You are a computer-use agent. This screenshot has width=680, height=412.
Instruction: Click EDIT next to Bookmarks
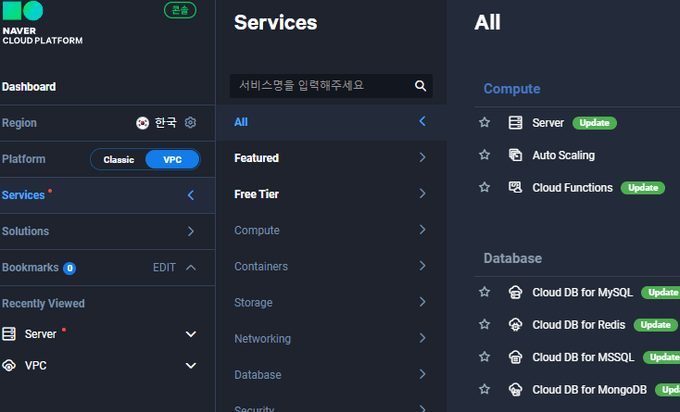point(164,267)
